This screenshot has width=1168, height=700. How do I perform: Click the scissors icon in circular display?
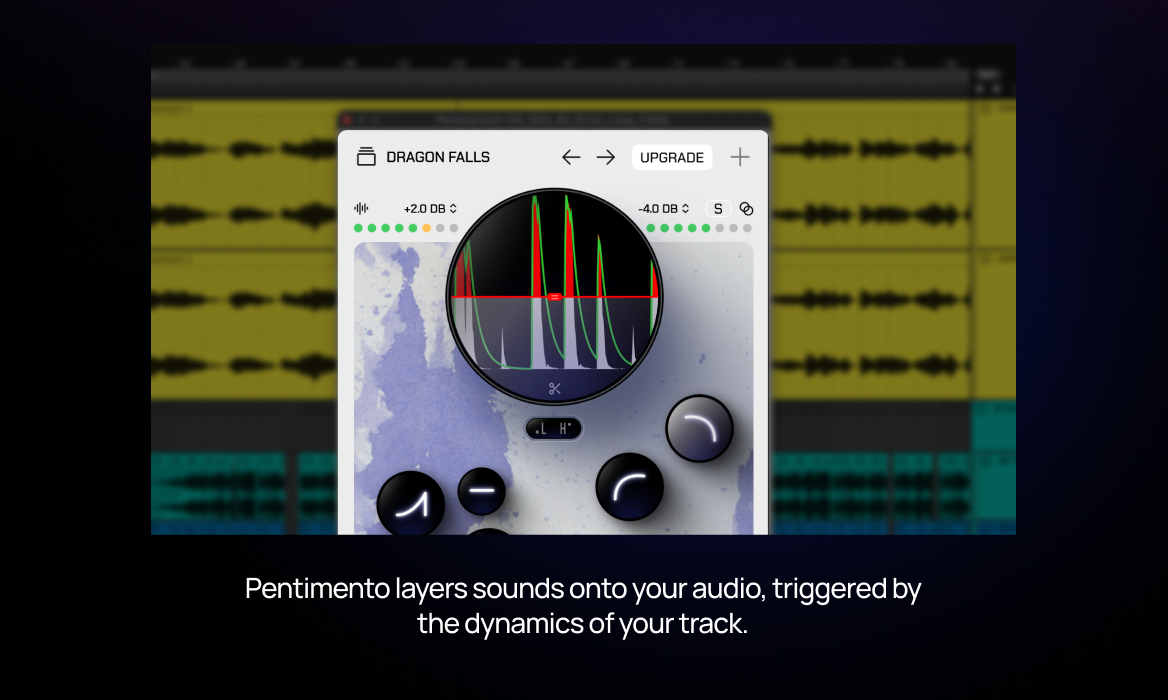click(554, 389)
